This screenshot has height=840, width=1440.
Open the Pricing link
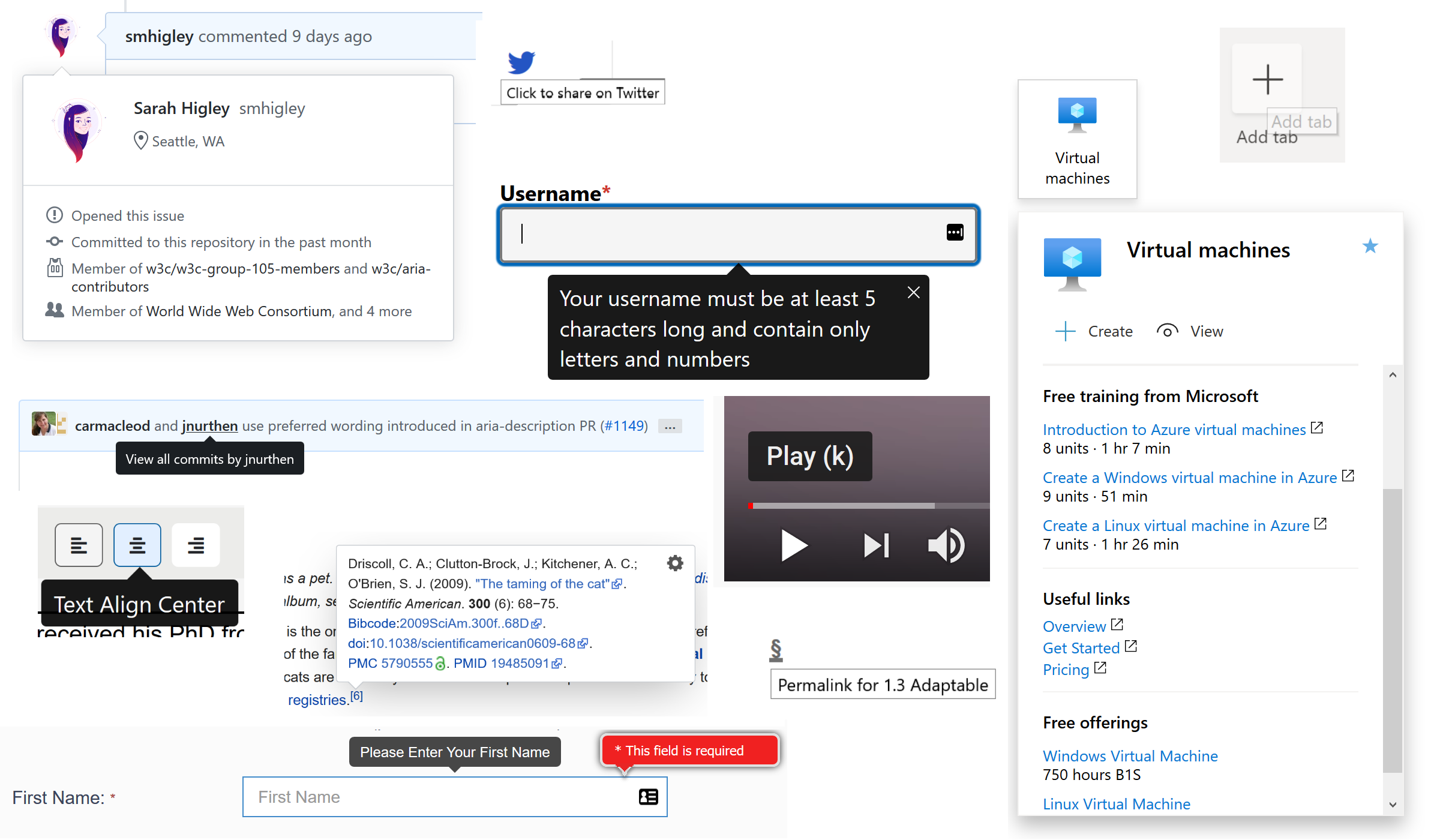point(1066,669)
